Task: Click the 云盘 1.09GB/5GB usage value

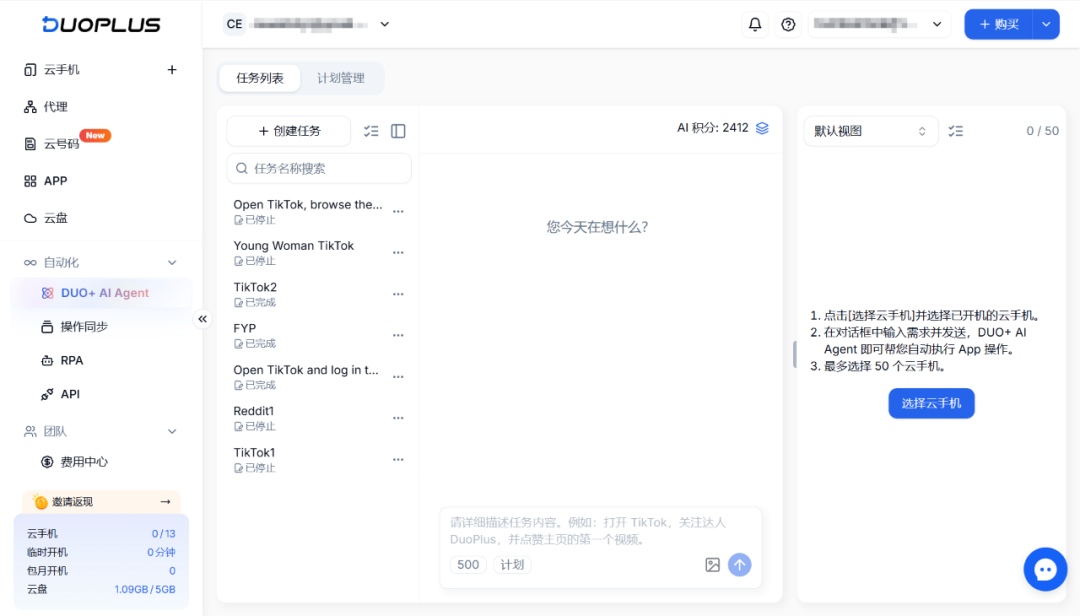Action: click(145, 590)
